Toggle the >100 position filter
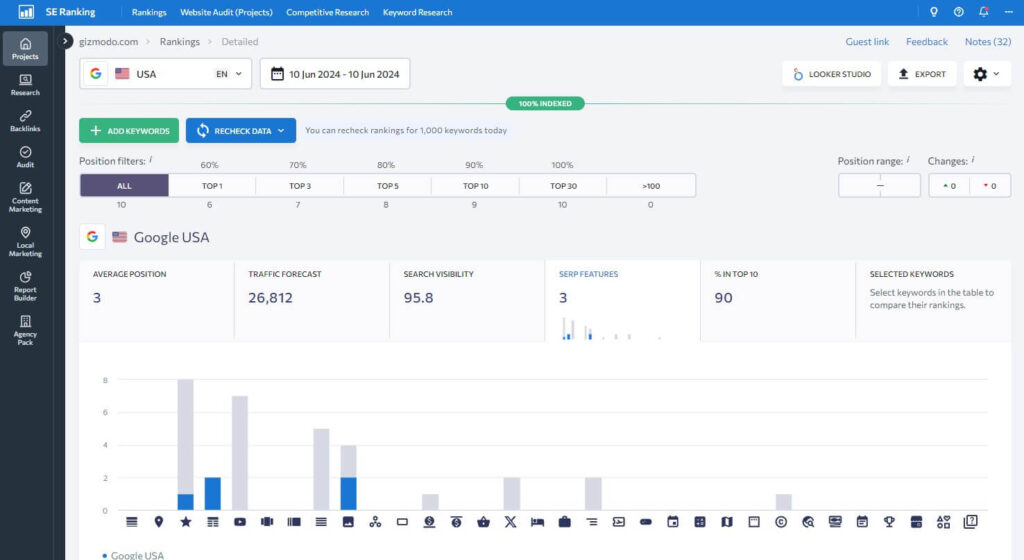The image size is (1024, 560). (651, 186)
